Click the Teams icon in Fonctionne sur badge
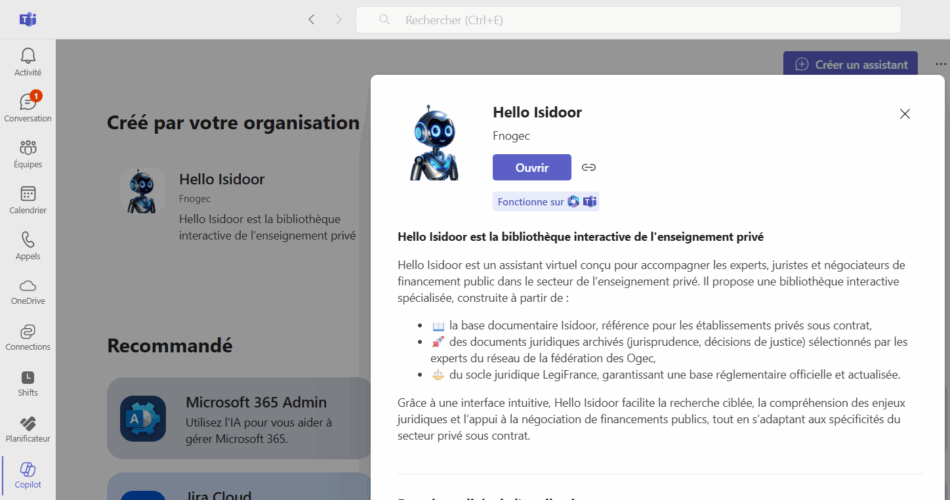This screenshot has width=950, height=500. click(x=590, y=202)
